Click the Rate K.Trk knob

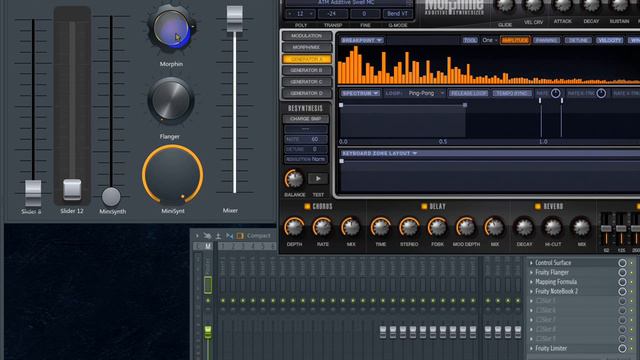point(601,93)
